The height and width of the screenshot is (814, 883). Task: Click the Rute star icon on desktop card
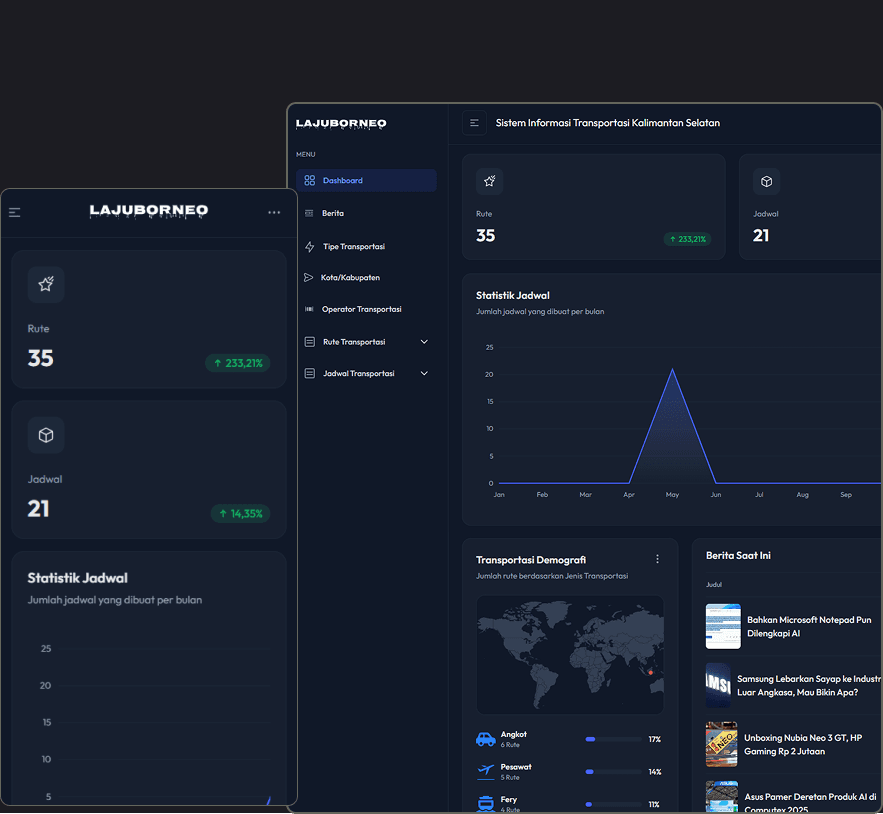click(489, 181)
